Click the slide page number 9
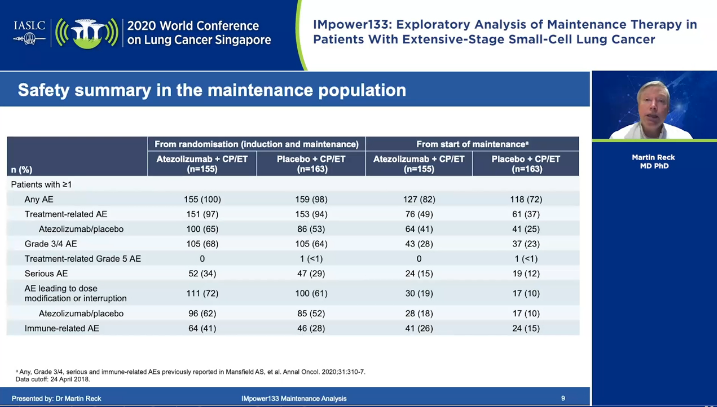The width and height of the screenshot is (717, 407). click(x=563, y=398)
